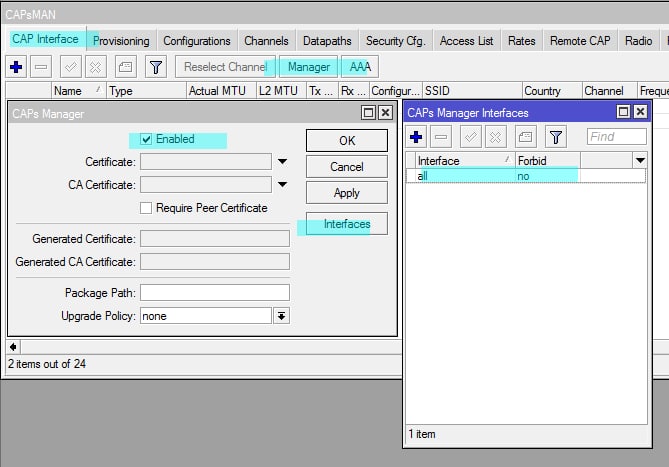This screenshot has width=669, height=467.
Task: Confirm CAPs Manager with OK
Action: 347,141
